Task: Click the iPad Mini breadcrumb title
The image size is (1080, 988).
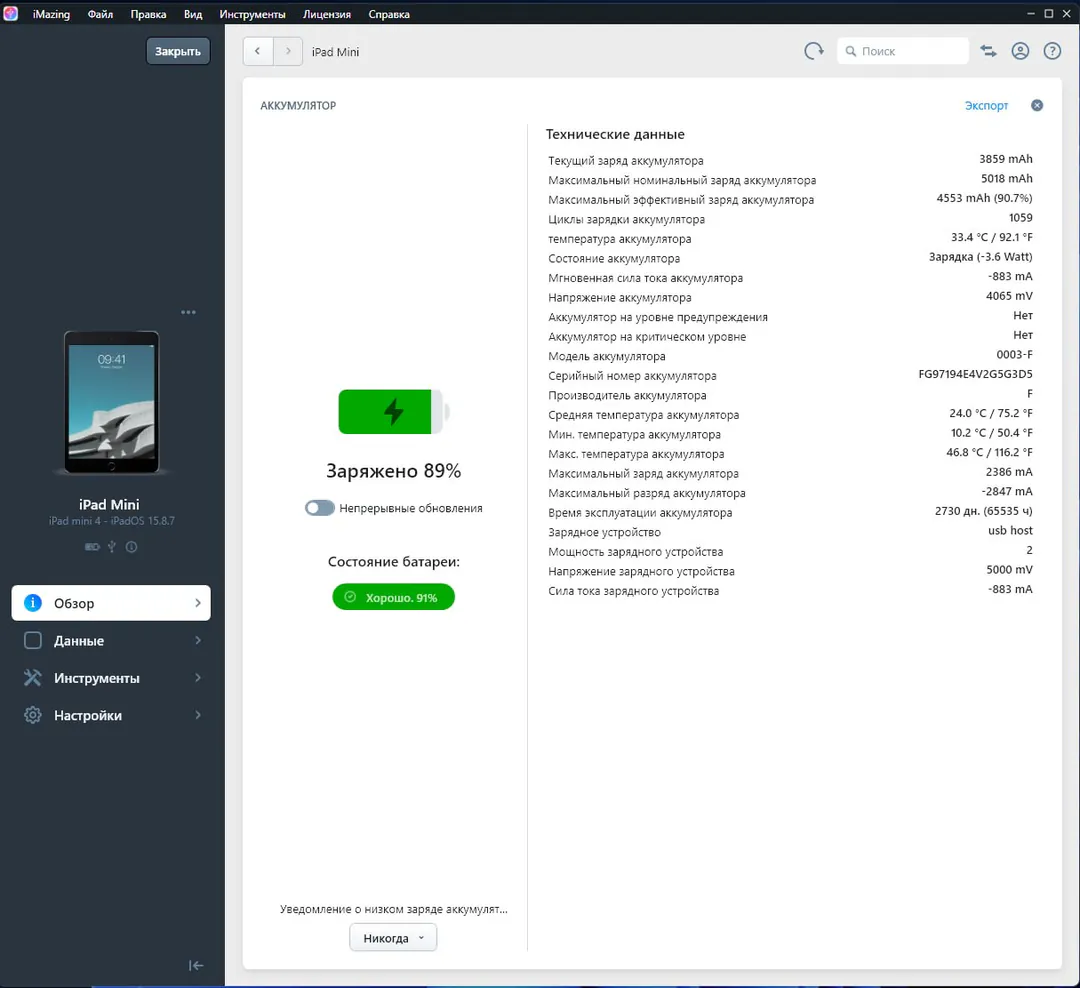Action: (x=335, y=52)
